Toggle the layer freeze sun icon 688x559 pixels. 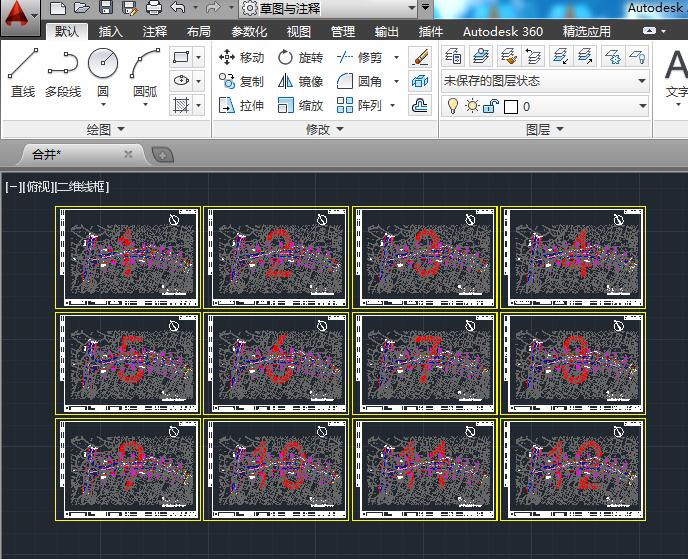471,106
